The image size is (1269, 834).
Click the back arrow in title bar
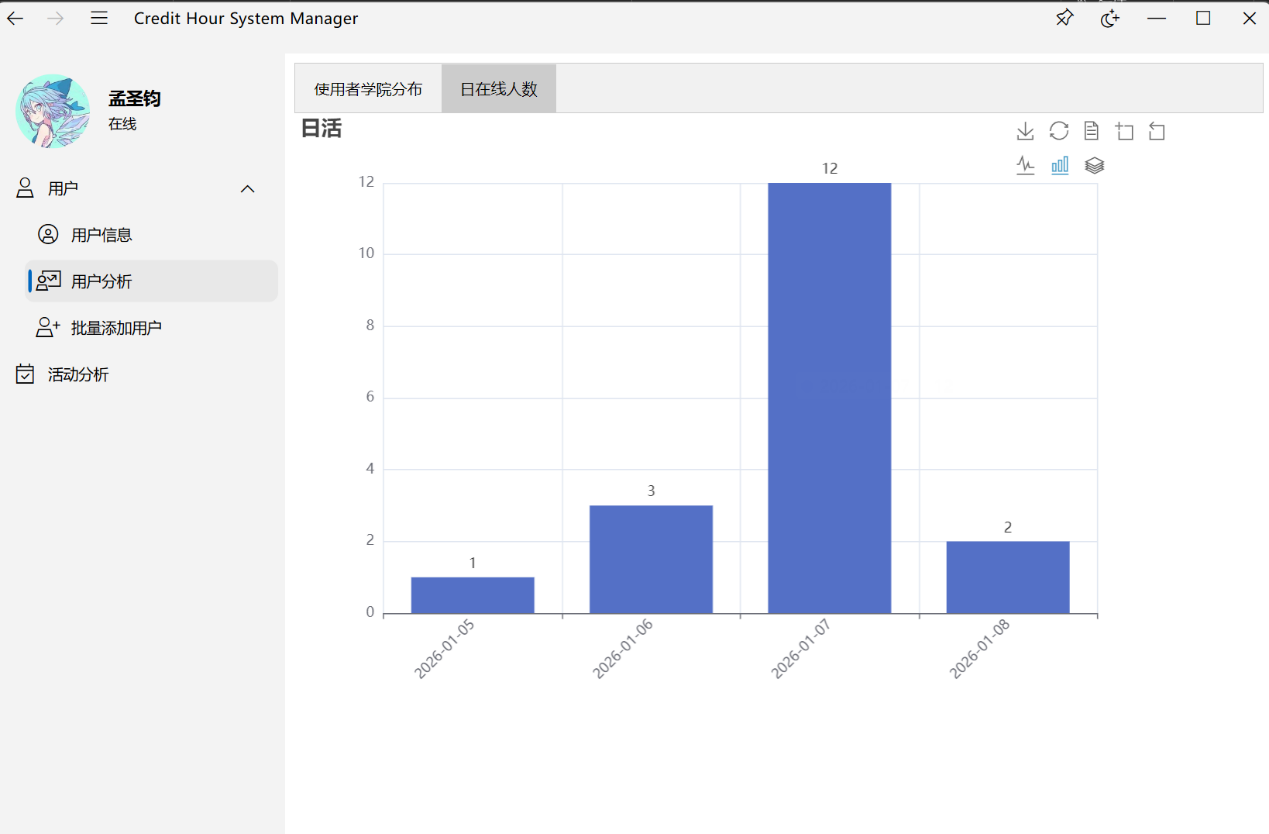point(16,18)
